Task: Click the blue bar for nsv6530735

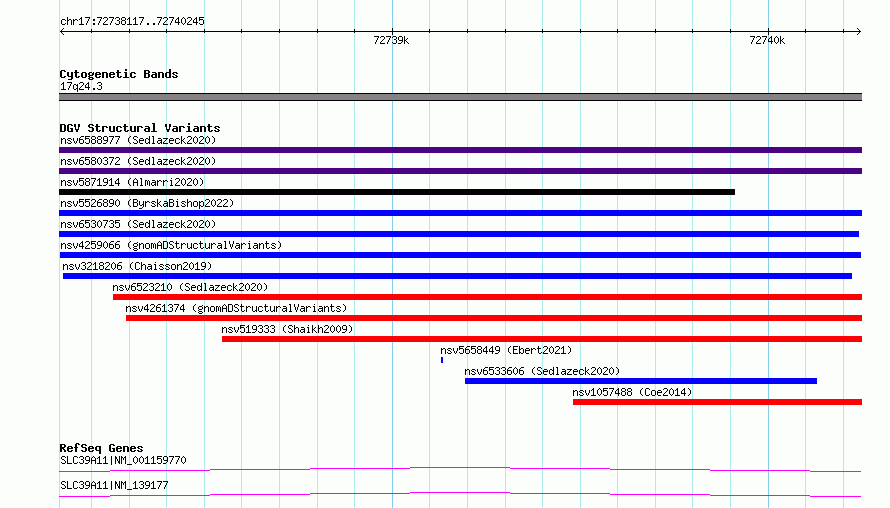Action: 459,234
